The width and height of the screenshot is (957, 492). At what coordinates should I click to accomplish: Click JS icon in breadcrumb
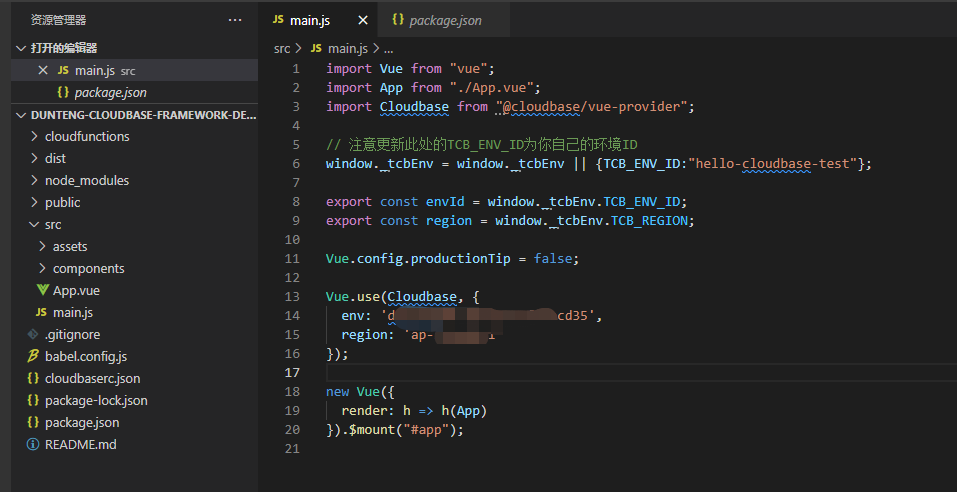point(316,48)
